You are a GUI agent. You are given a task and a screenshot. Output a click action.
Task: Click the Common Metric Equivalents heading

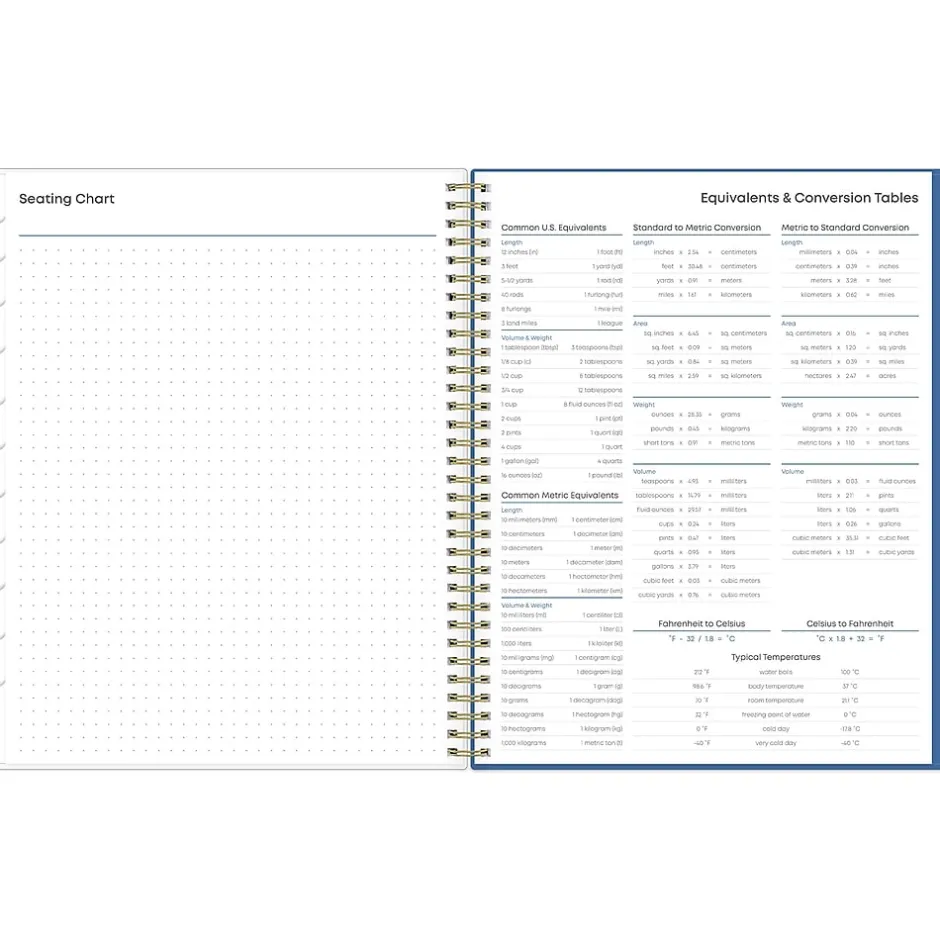click(559, 496)
